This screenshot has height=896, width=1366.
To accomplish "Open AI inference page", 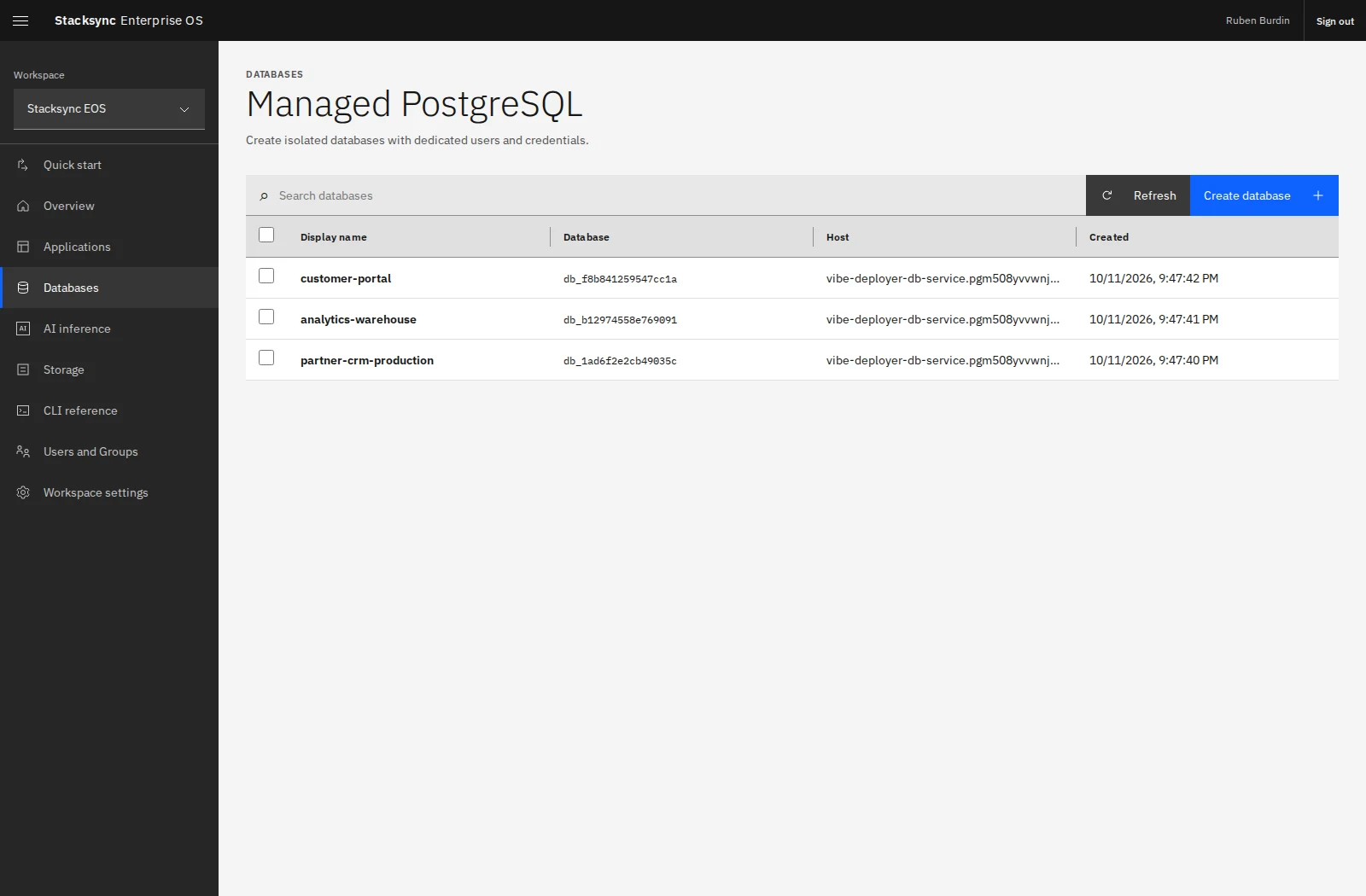I will click(109, 329).
